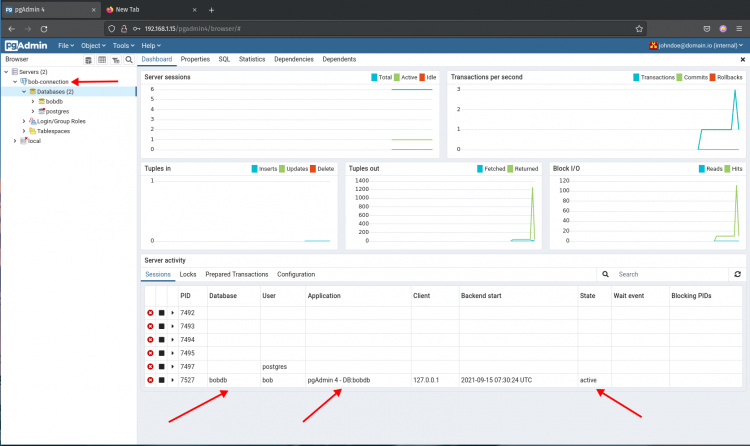
Task: Open the Tools menu
Action: pyautogui.click(x=122, y=45)
